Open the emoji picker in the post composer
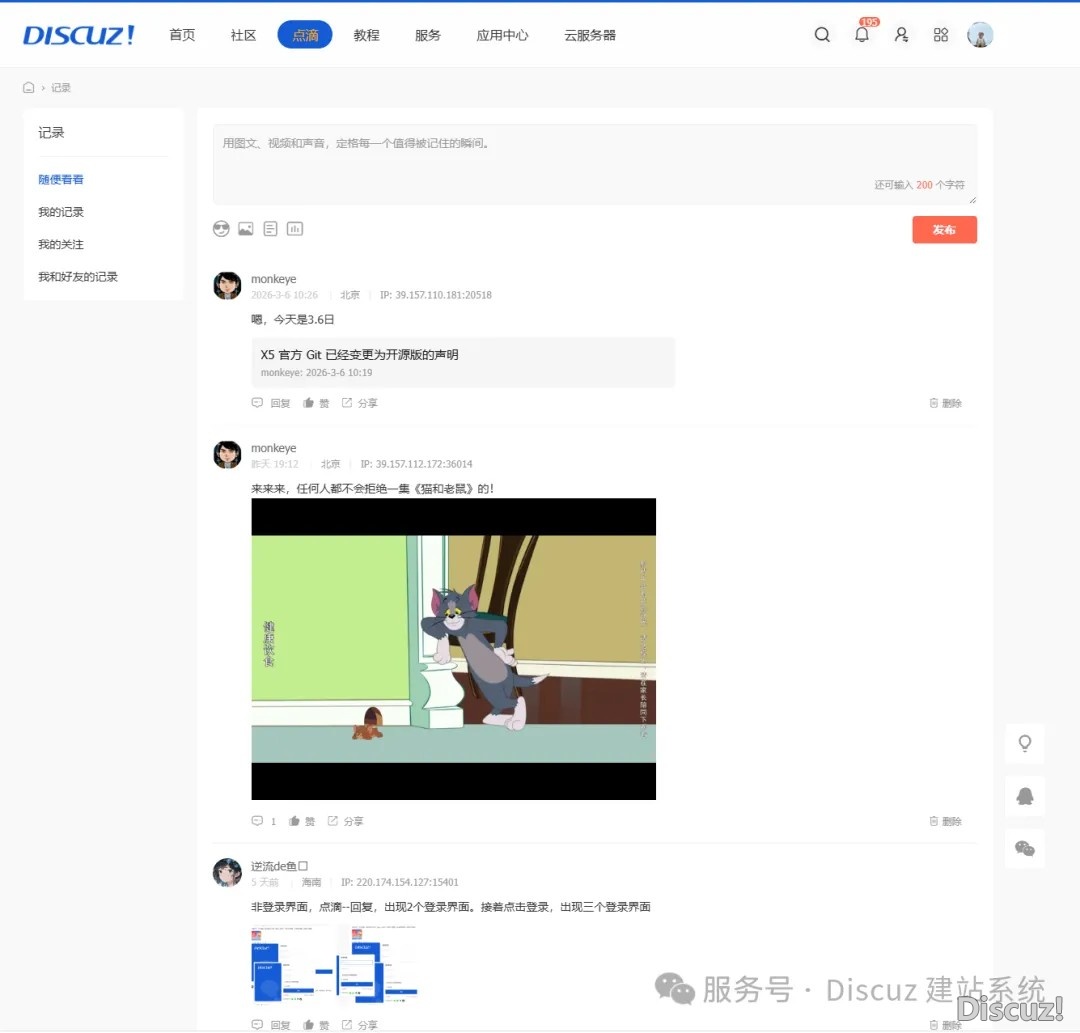 [221, 228]
